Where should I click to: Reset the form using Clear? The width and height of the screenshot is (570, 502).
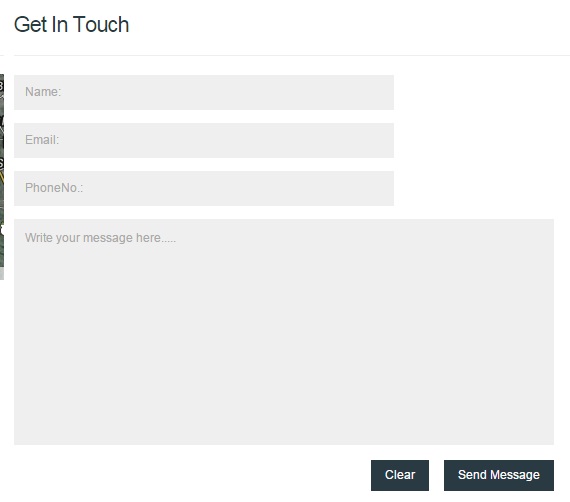[400, 475]
